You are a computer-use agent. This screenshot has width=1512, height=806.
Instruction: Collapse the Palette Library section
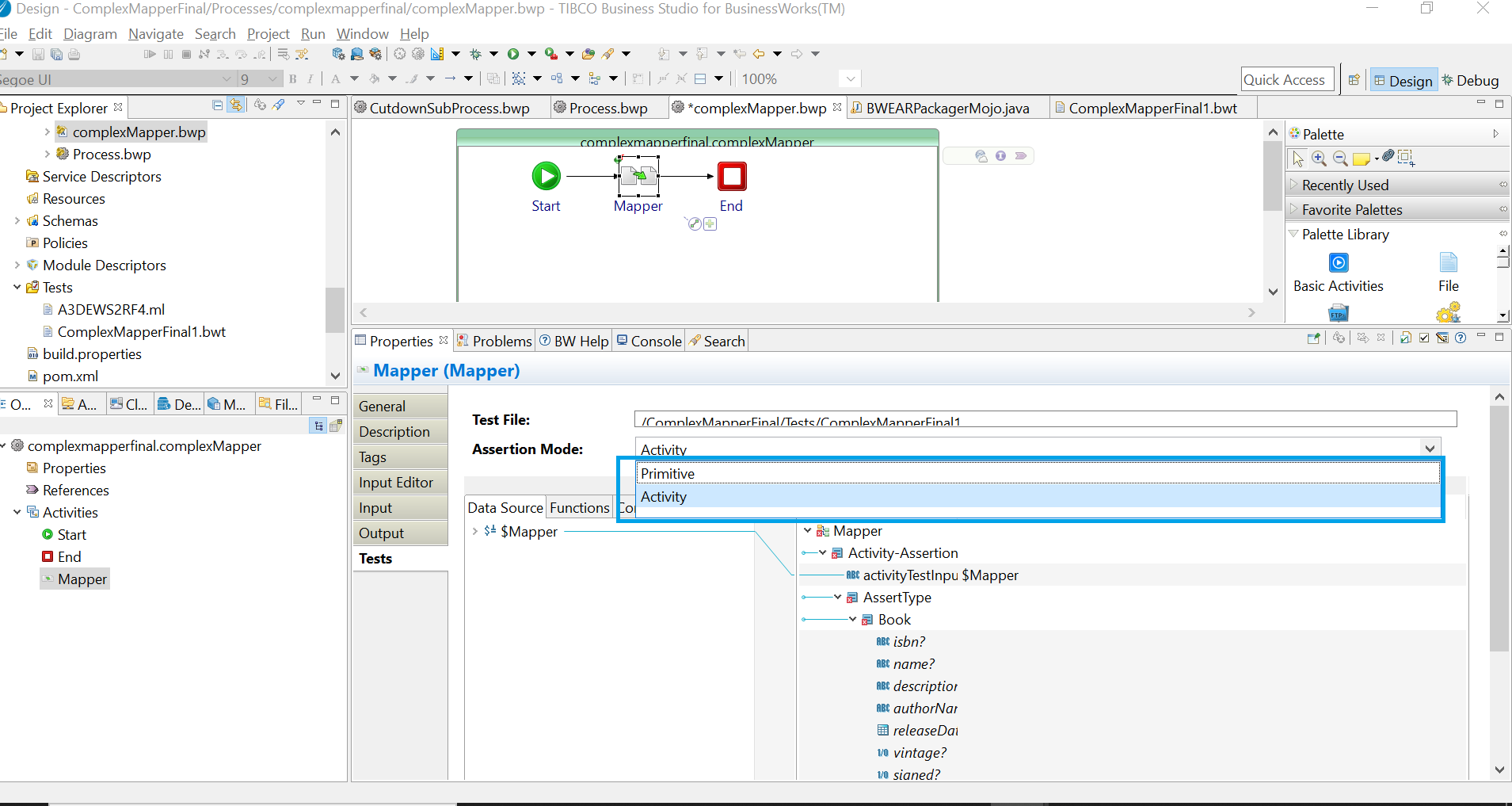pos(1293,234)
